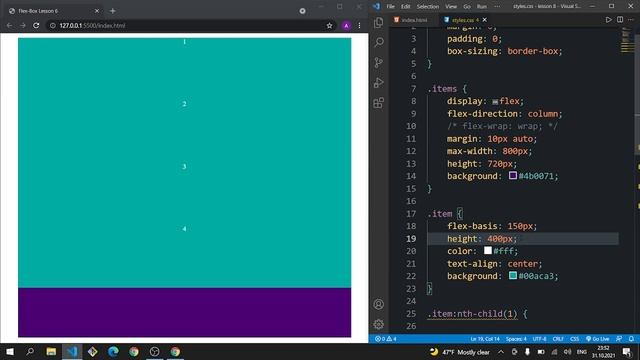Image resolution: width=640 pixels, height=360 pixels.
Task: Open the File menu in VS Code
Action: click(391, 7)
